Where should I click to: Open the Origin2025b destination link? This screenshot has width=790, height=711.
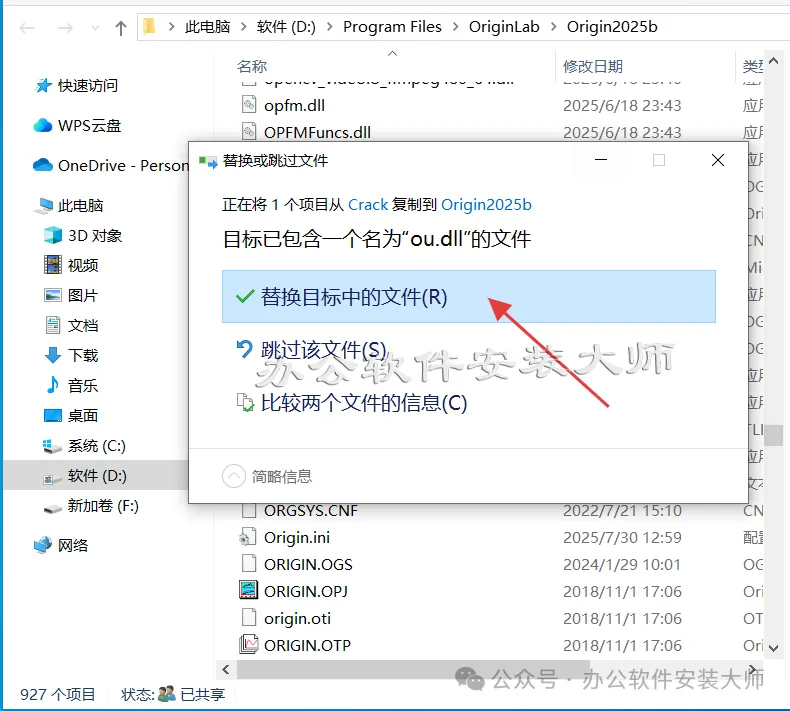pyautogui.click(x=486, y=205)
